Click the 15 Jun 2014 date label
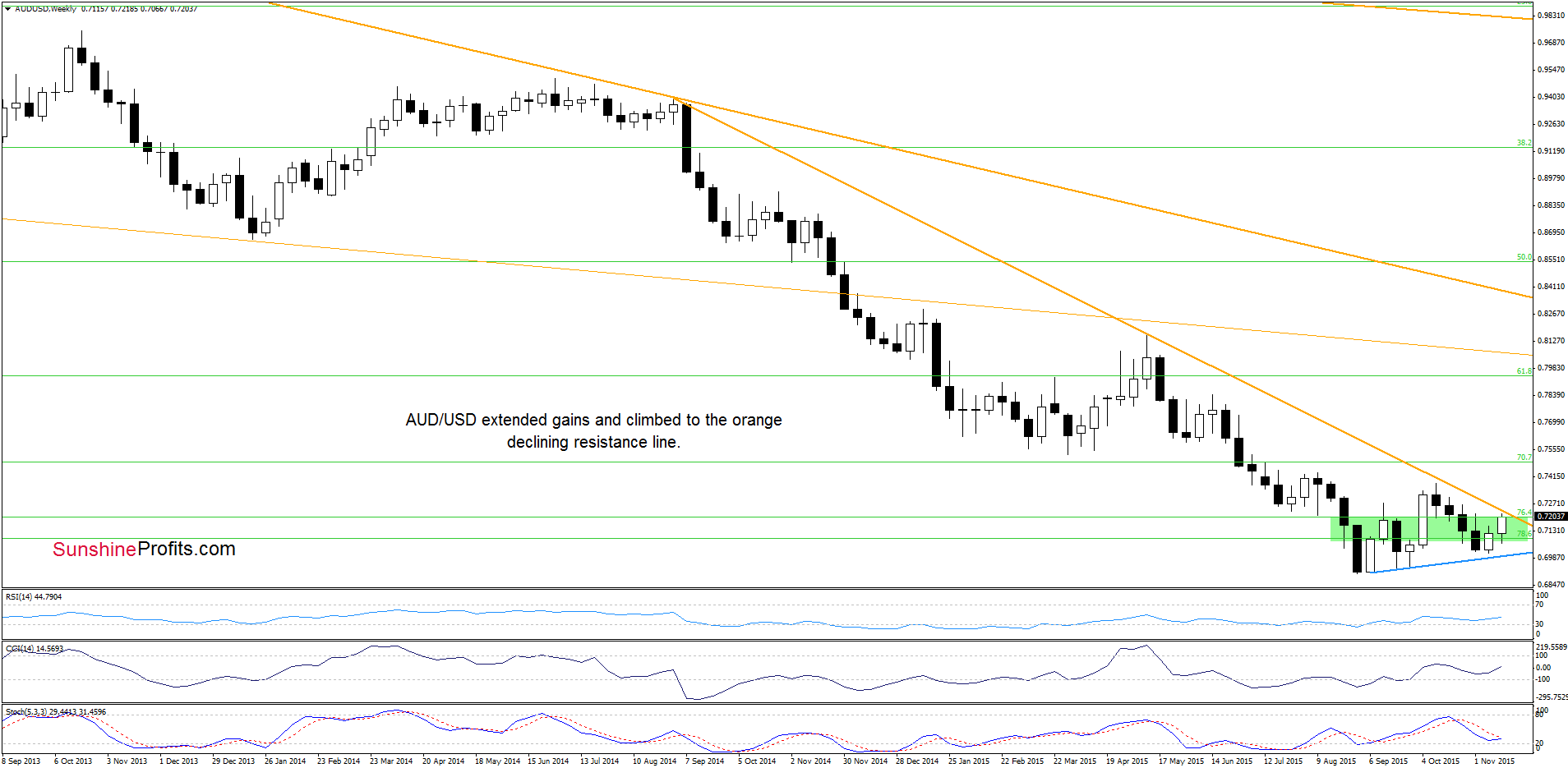Image resolution: width=1568 pixels, height=768 pixels. (x=548, y=761)
